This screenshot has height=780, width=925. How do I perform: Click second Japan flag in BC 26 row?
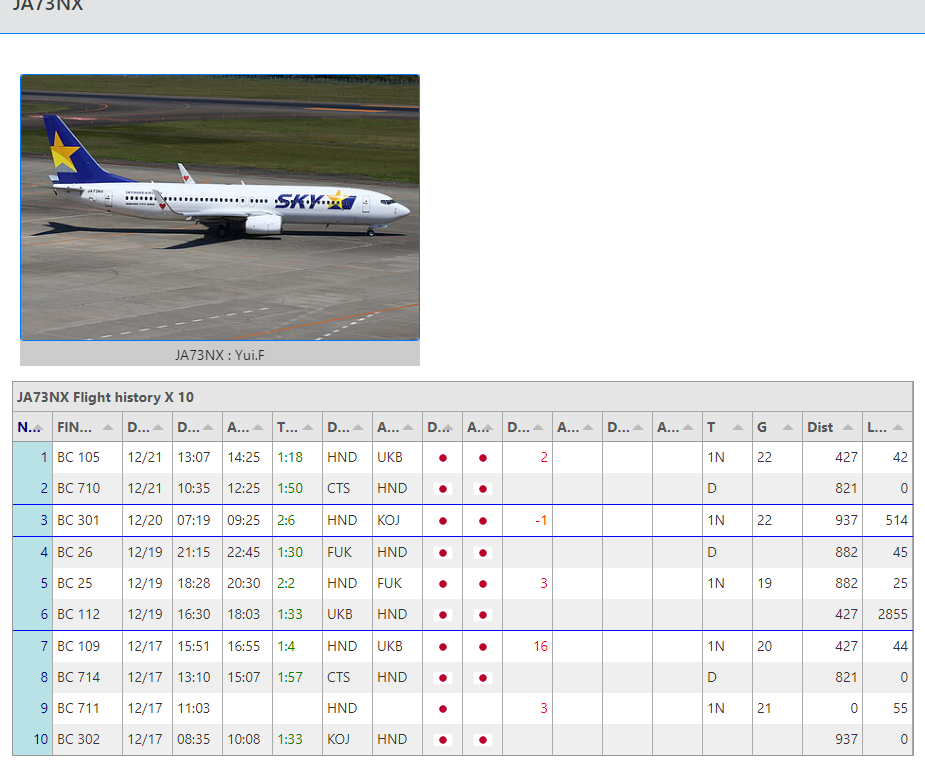pyautogui.click(x=483, y=552)
